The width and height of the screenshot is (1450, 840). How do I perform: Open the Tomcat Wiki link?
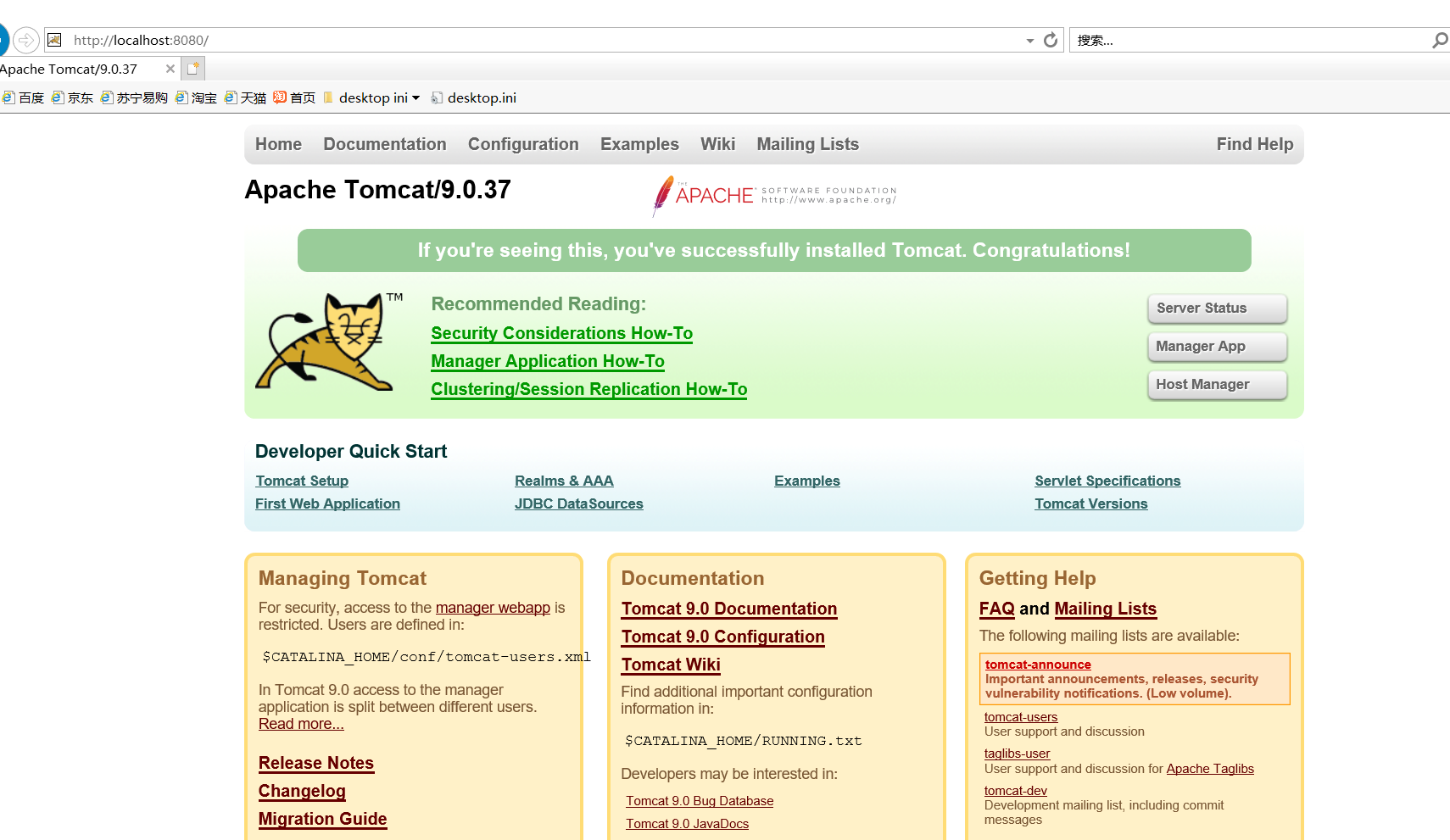point(671,665)
